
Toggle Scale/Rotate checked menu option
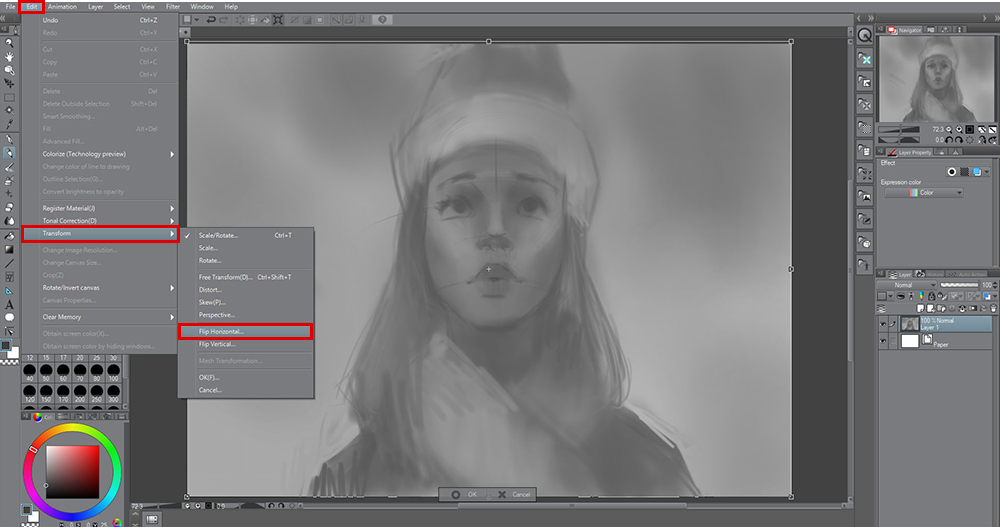point(246,235)
